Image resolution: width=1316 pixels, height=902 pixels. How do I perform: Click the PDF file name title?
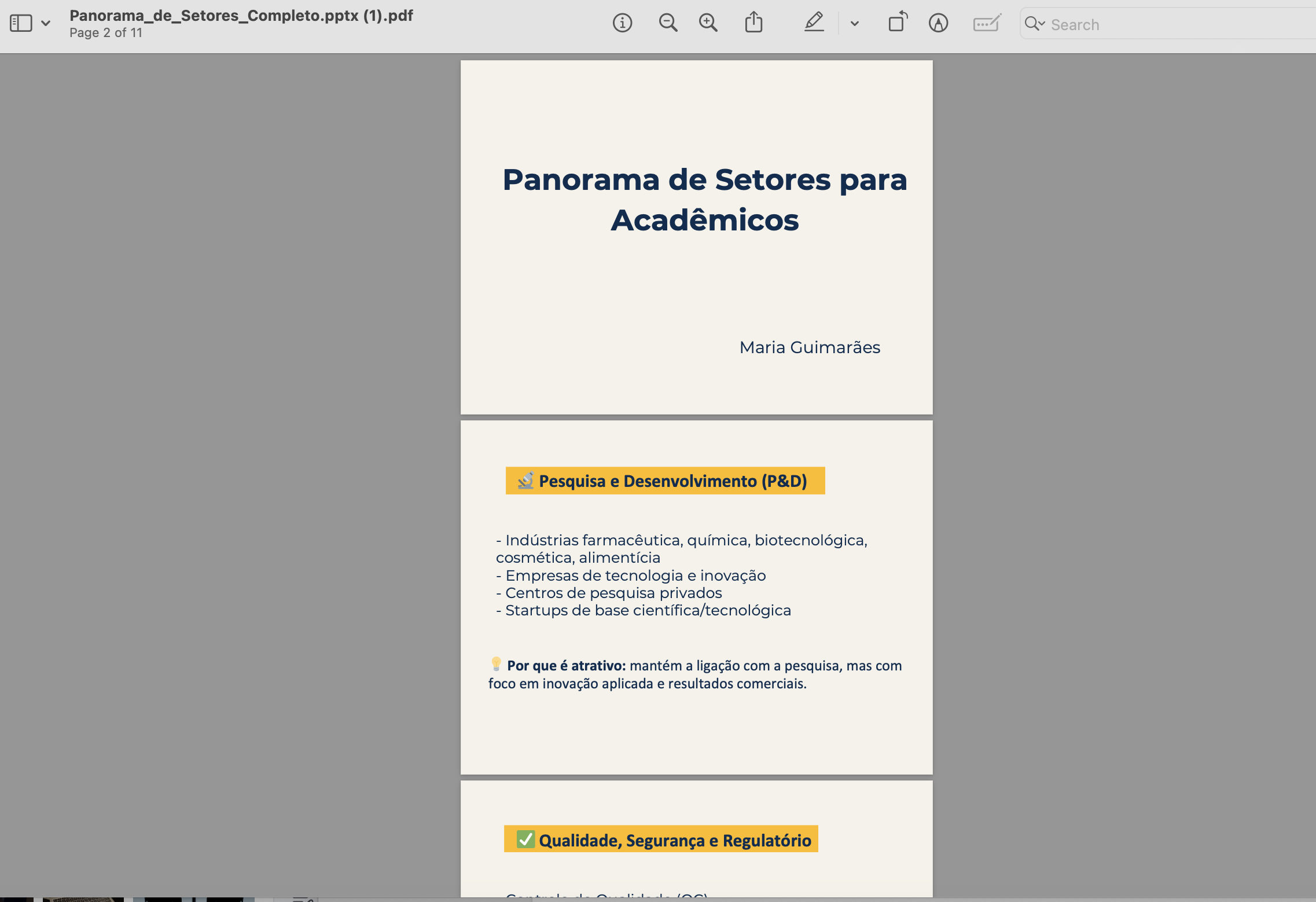point(241,16)
